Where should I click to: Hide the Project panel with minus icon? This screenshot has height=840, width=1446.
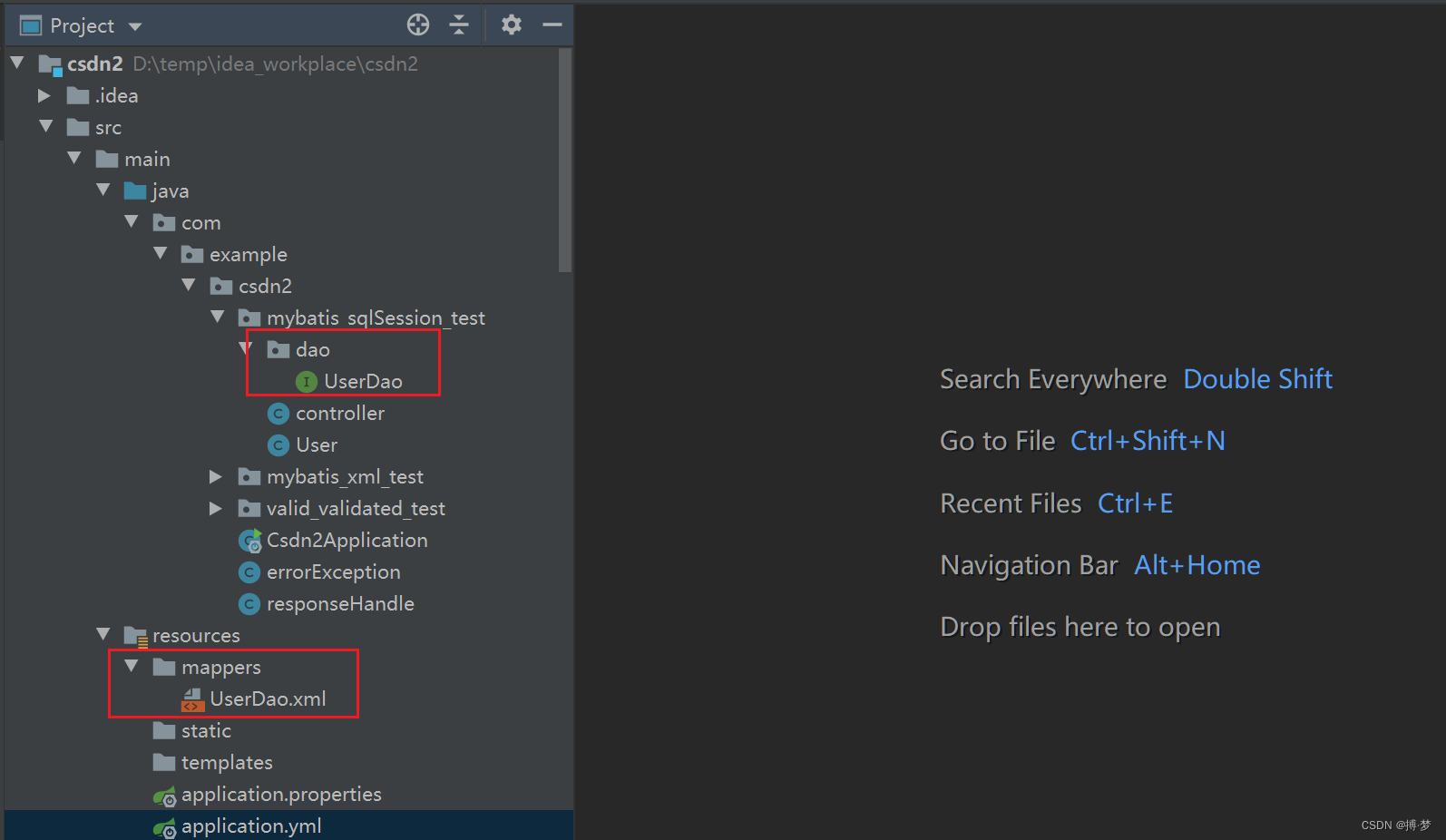552,24
